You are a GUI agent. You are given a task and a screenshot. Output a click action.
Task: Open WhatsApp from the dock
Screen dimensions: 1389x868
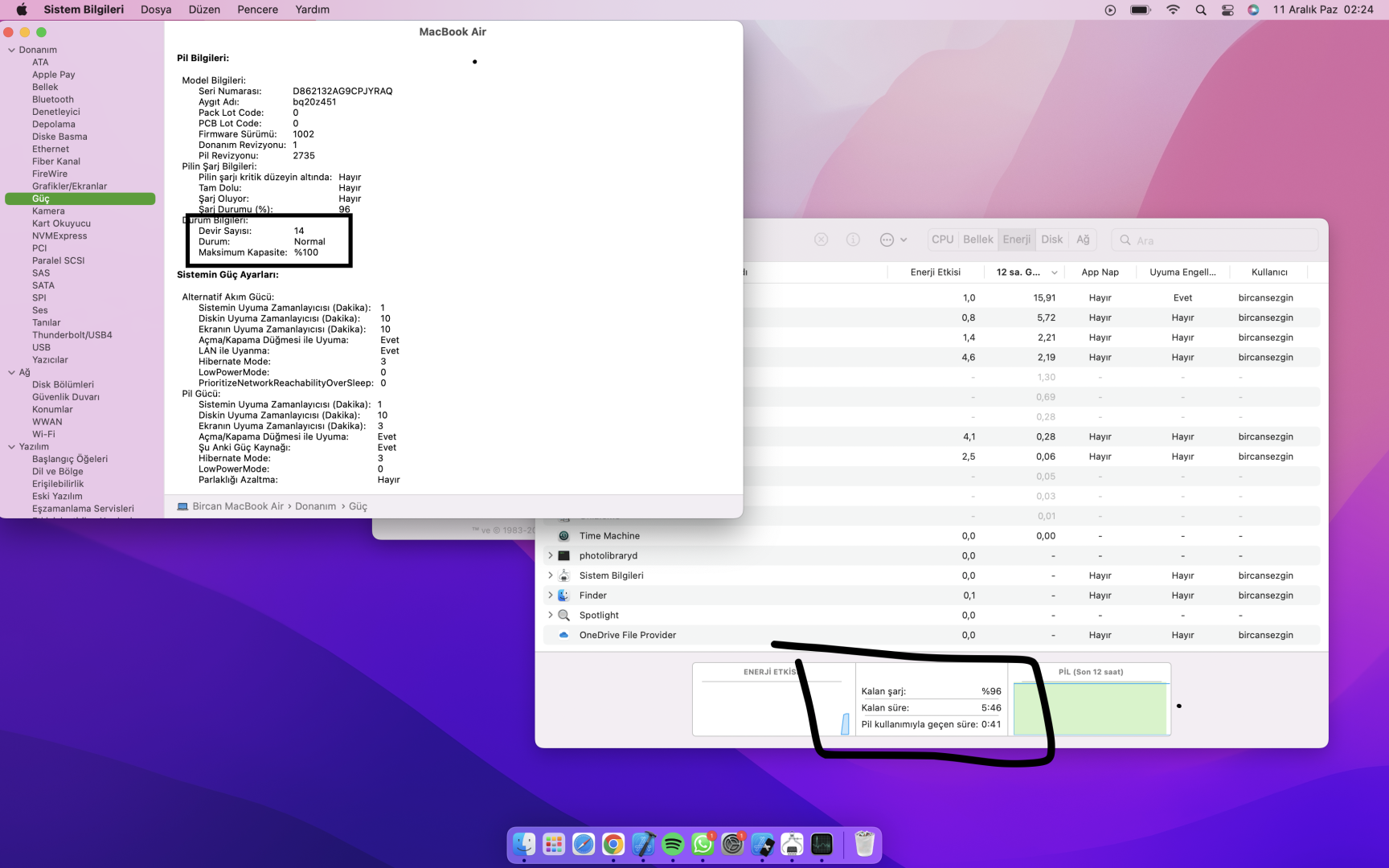pyautogui.click(x=703, y=844)
